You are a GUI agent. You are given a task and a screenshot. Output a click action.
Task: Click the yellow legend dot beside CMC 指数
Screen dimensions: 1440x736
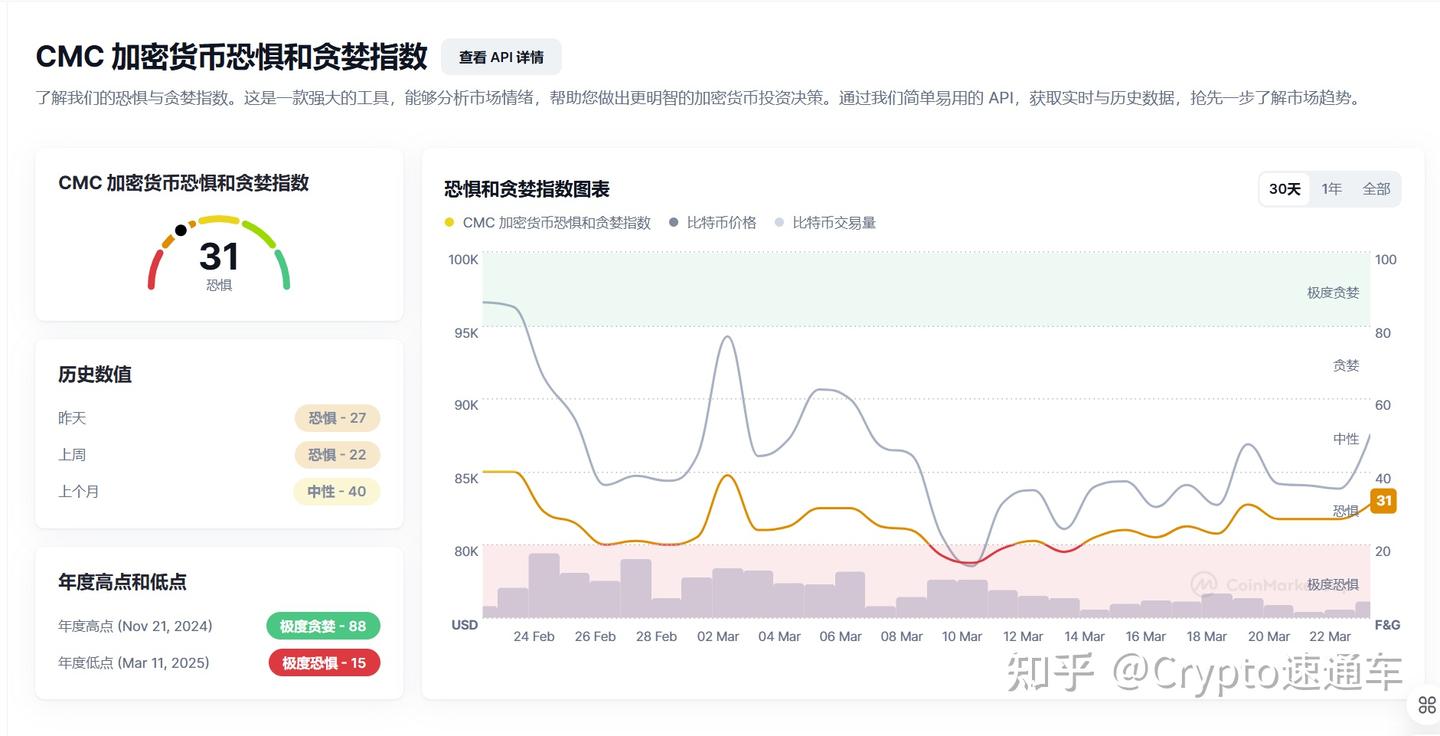448,222
